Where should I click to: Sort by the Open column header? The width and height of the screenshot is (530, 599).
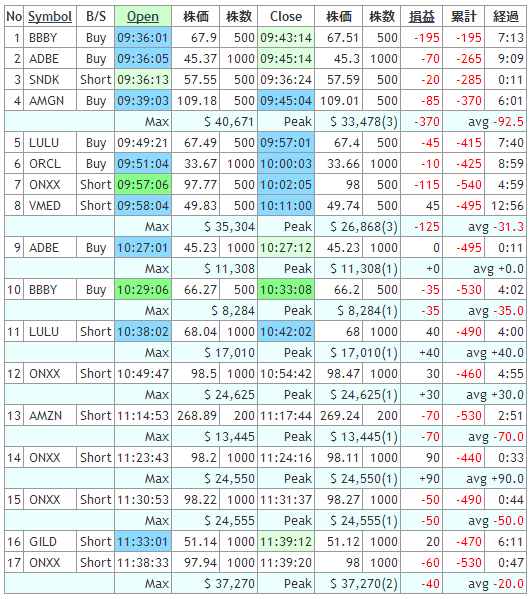(143, 16)
